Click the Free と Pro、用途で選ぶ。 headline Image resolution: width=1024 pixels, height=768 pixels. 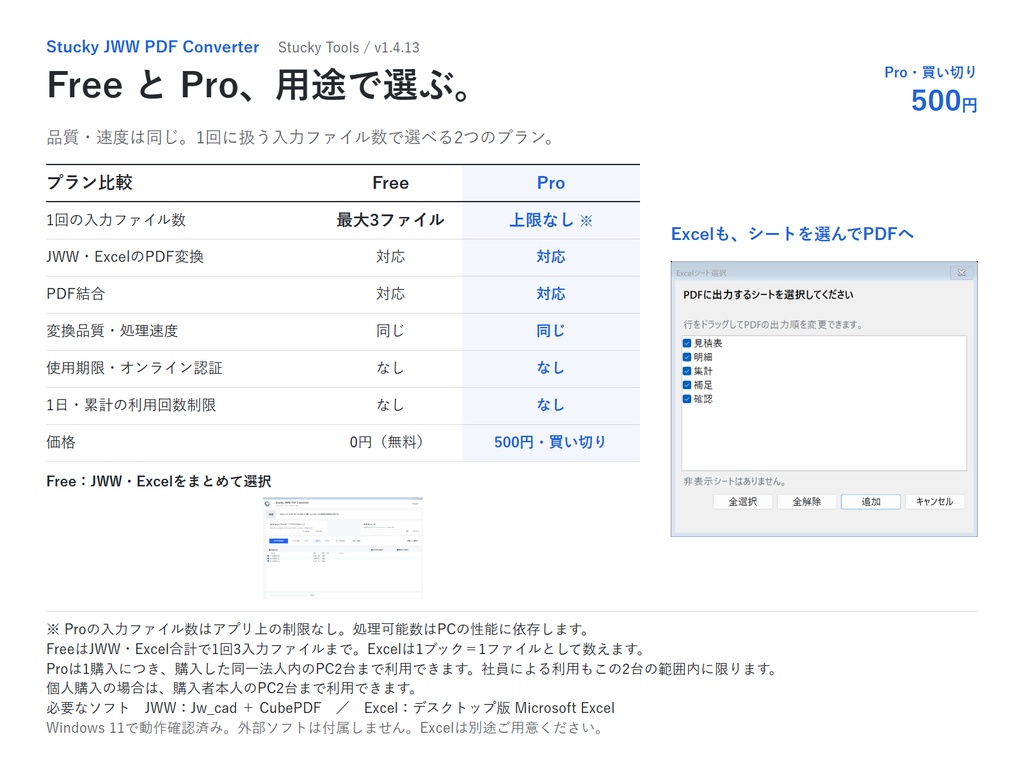pos(259,85)
